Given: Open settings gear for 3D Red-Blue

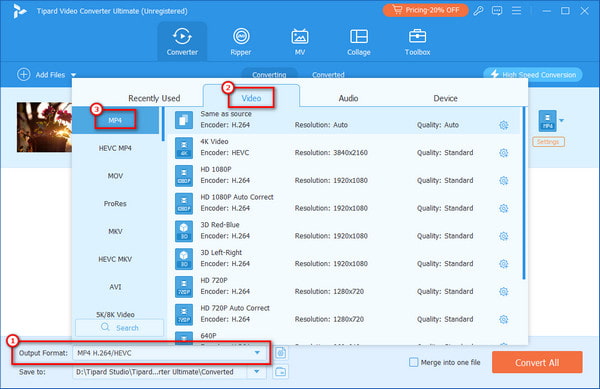Looking at the screenshot, I should coord(504,236).
